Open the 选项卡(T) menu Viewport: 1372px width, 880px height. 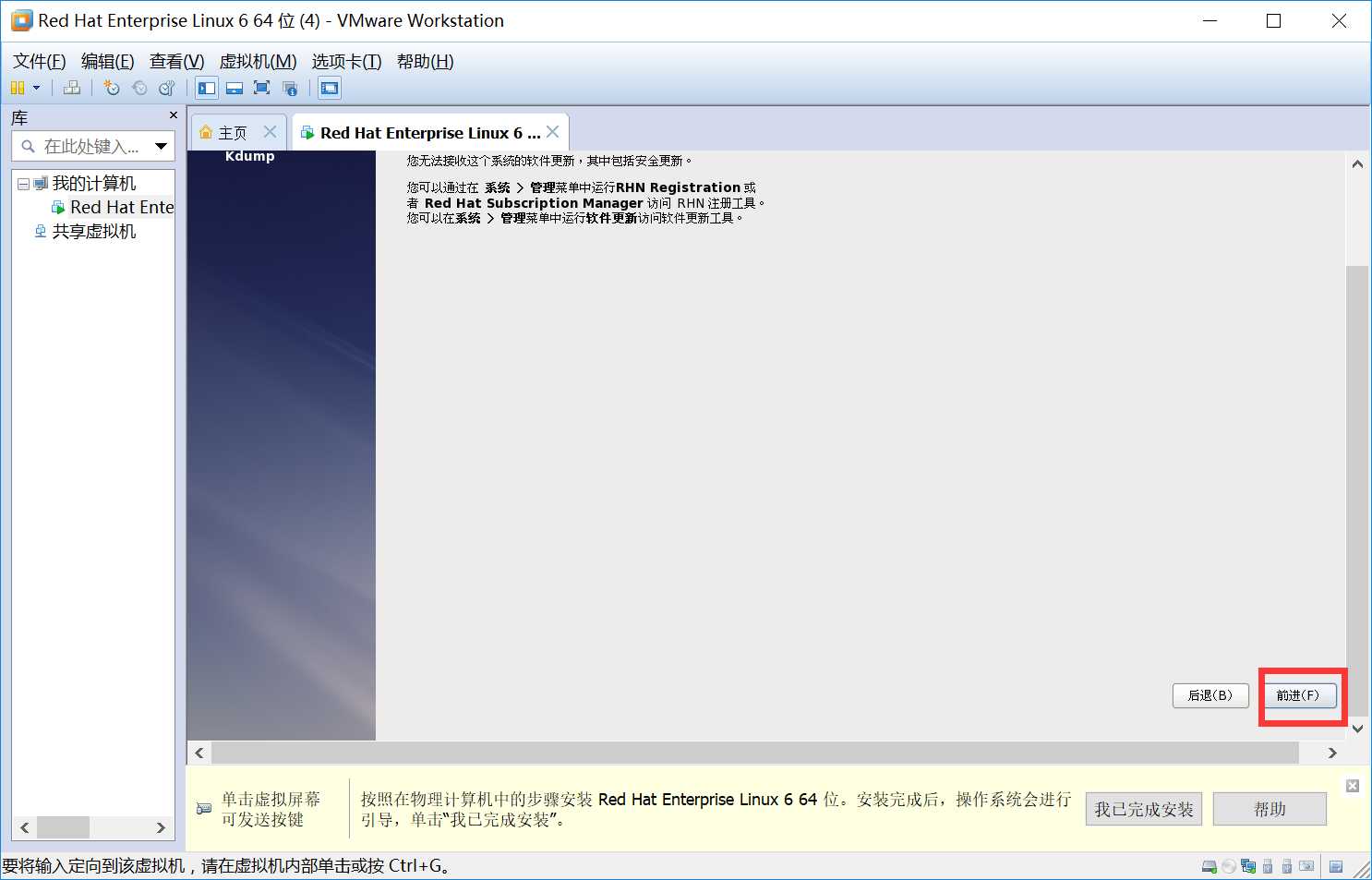pyautogui.click(x=346, y=61)
